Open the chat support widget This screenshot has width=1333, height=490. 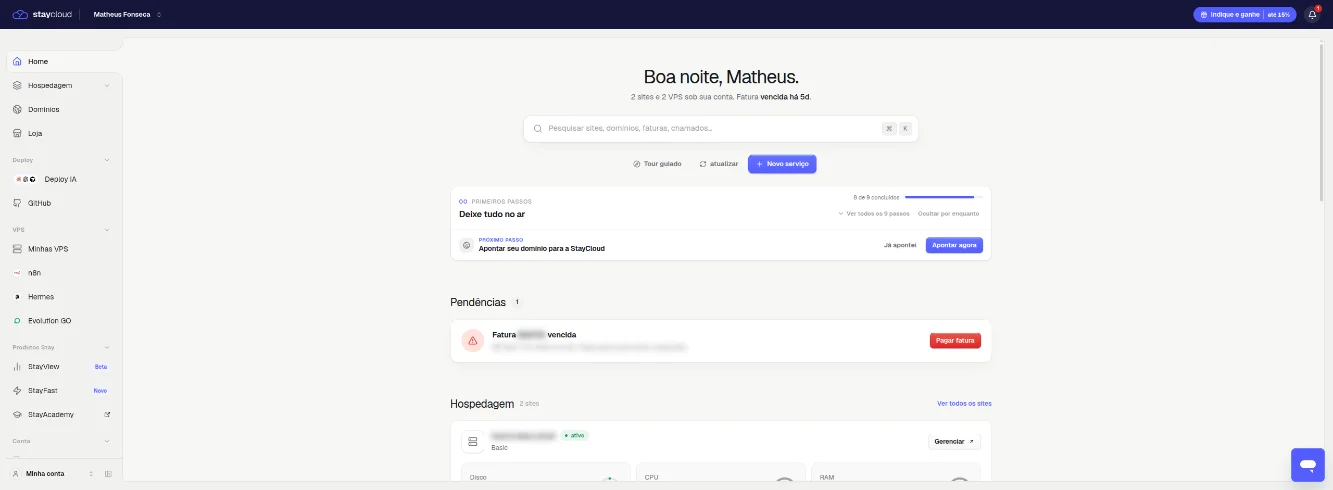point(1307,465)
